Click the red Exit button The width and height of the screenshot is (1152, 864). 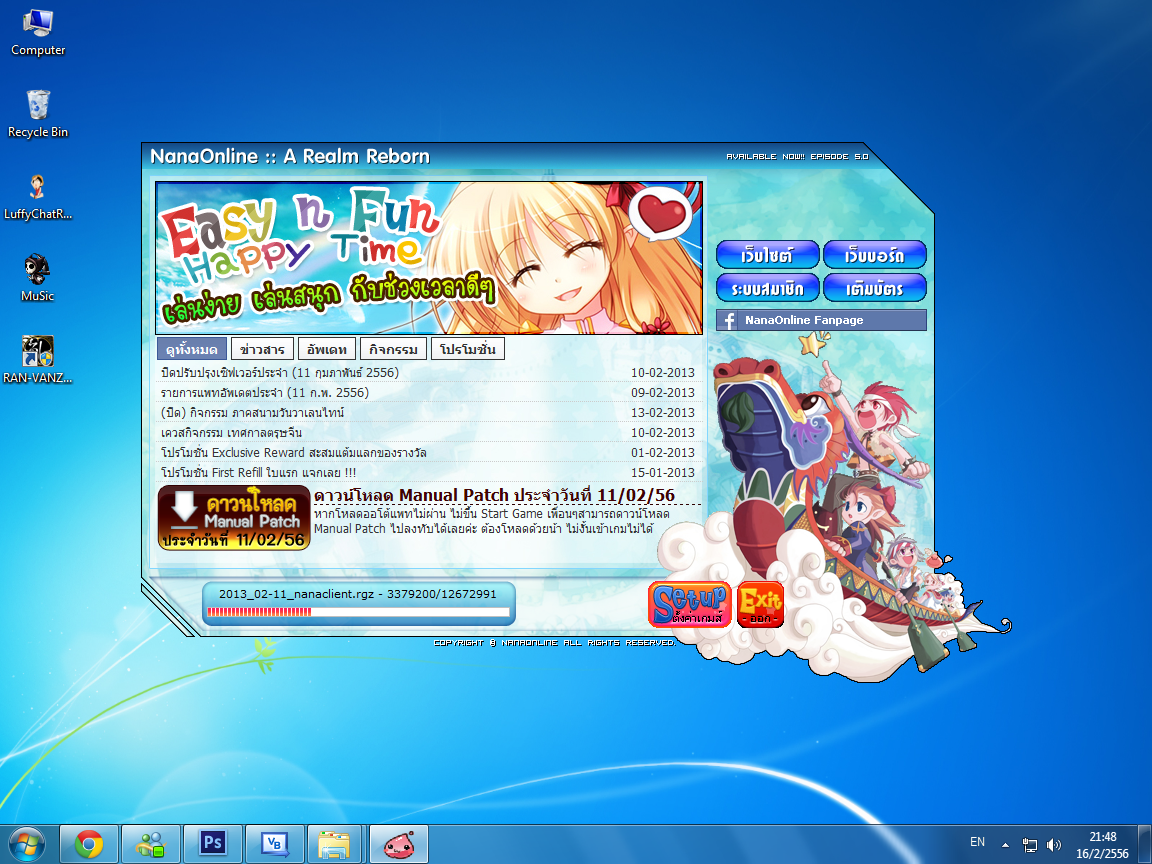(x=760, y=605)
